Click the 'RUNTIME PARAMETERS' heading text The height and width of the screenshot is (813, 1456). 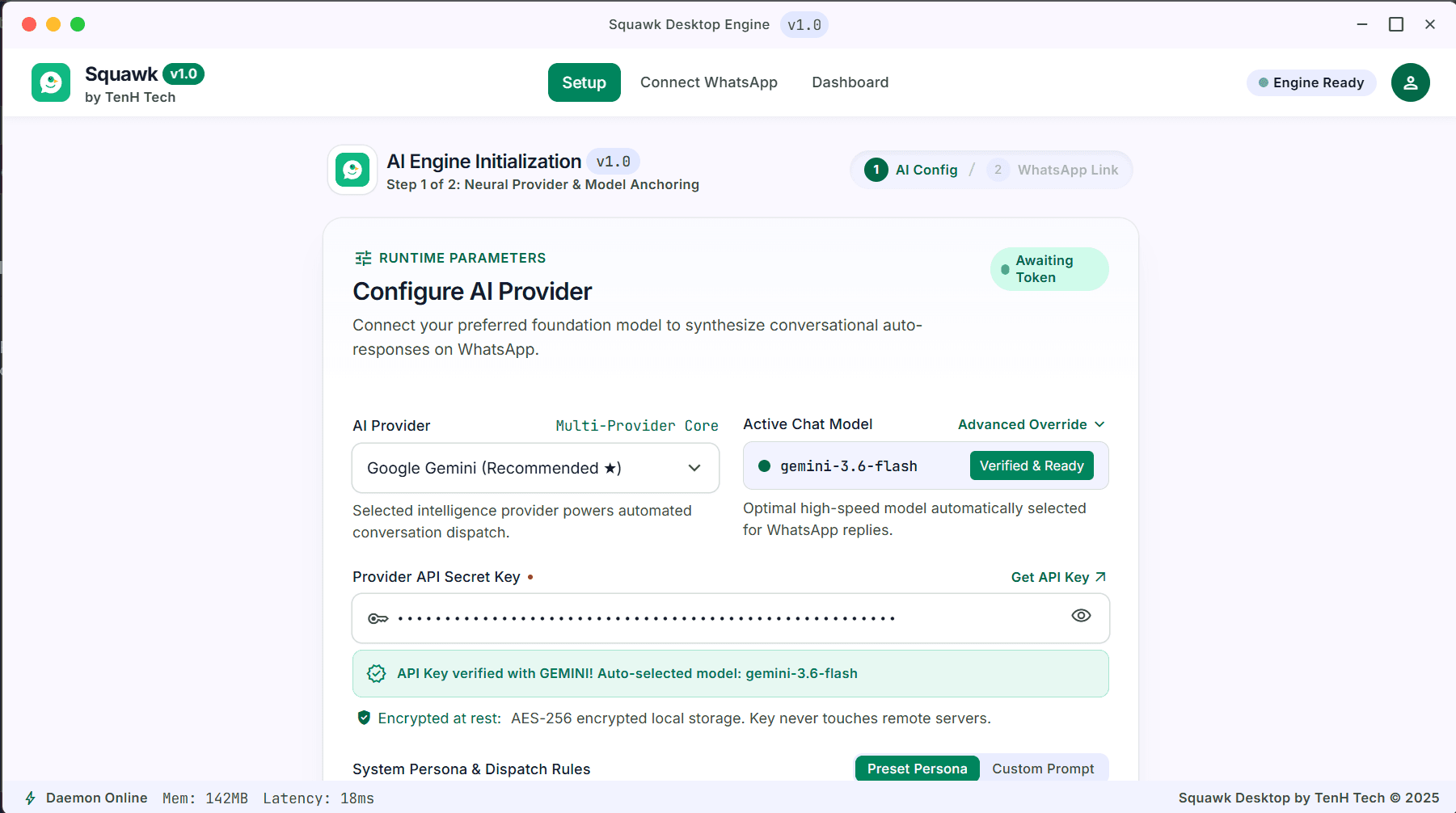(462, 258)
